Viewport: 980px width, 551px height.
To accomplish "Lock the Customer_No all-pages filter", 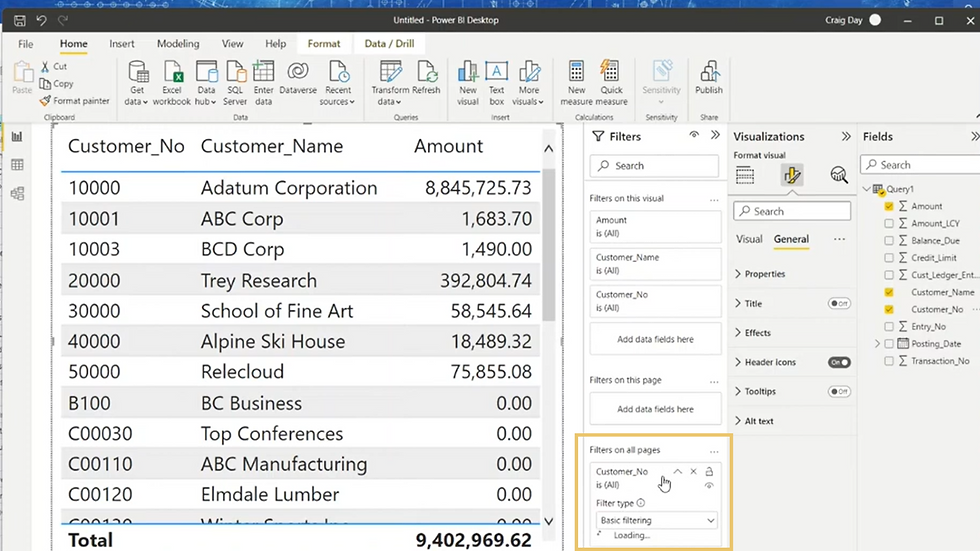I will coord(709,472).
